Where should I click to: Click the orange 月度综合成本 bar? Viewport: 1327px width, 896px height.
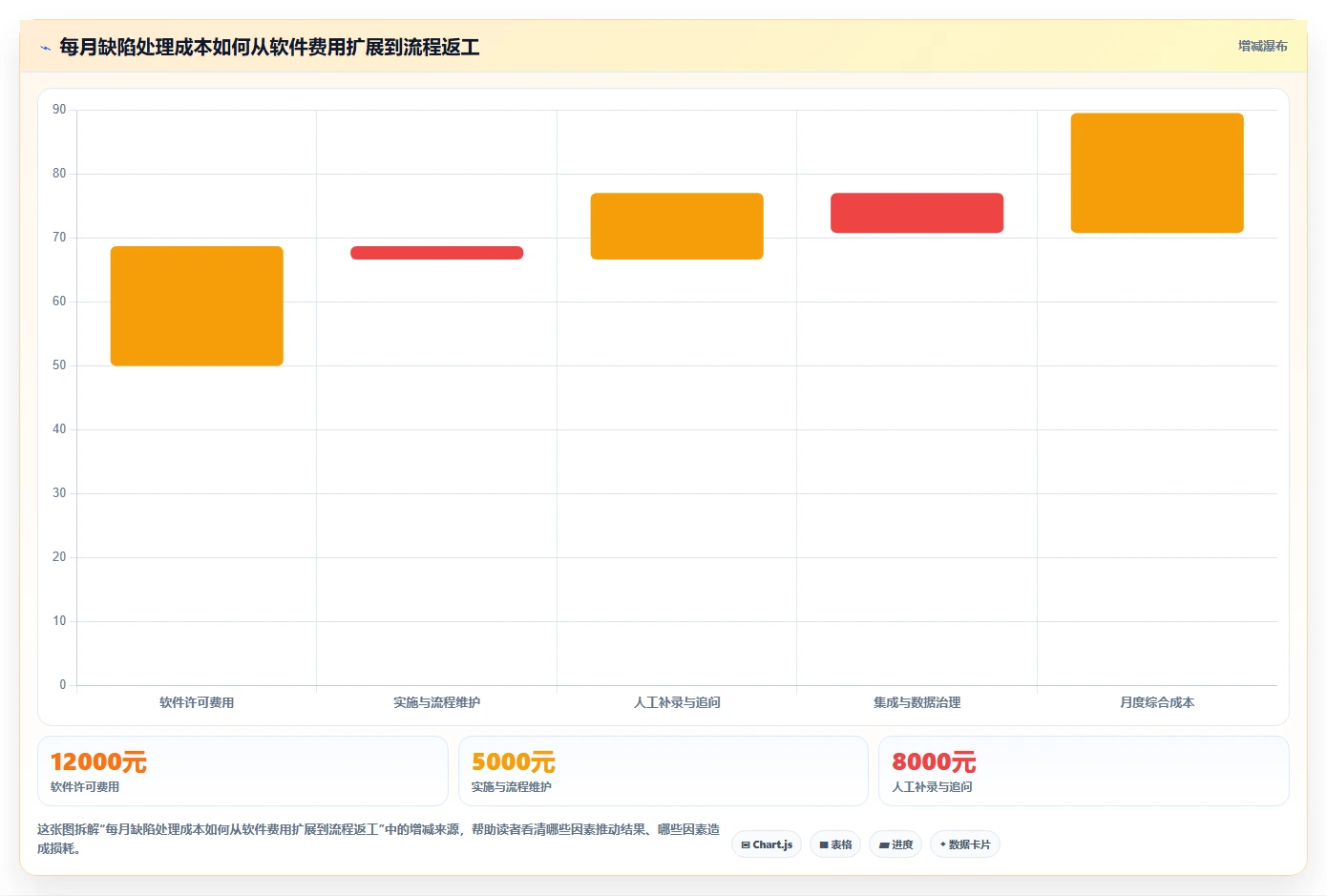click(x=1157, y=173)
